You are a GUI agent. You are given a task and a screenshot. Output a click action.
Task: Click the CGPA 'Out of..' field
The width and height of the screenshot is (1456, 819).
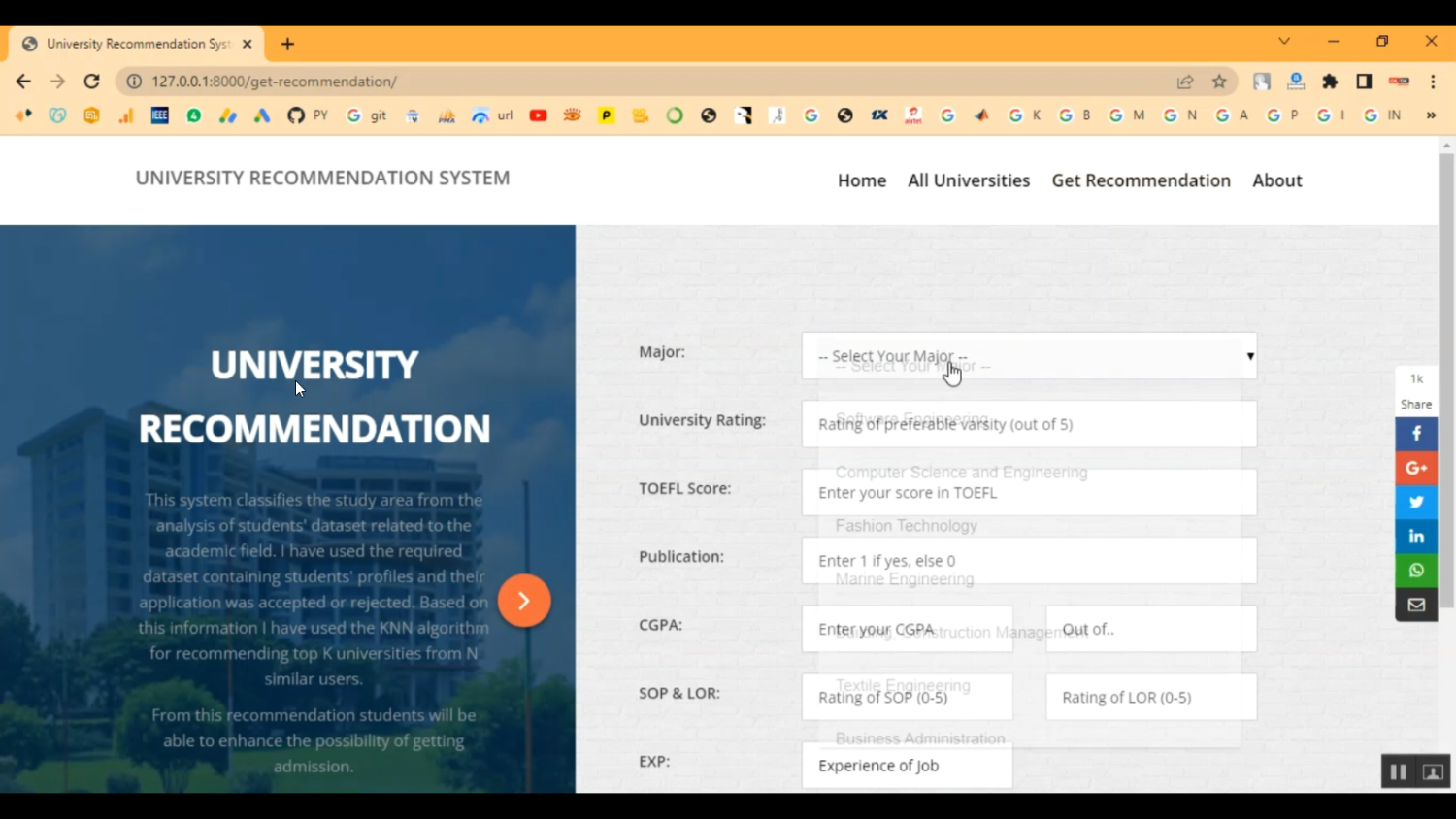coord(1151,629)
